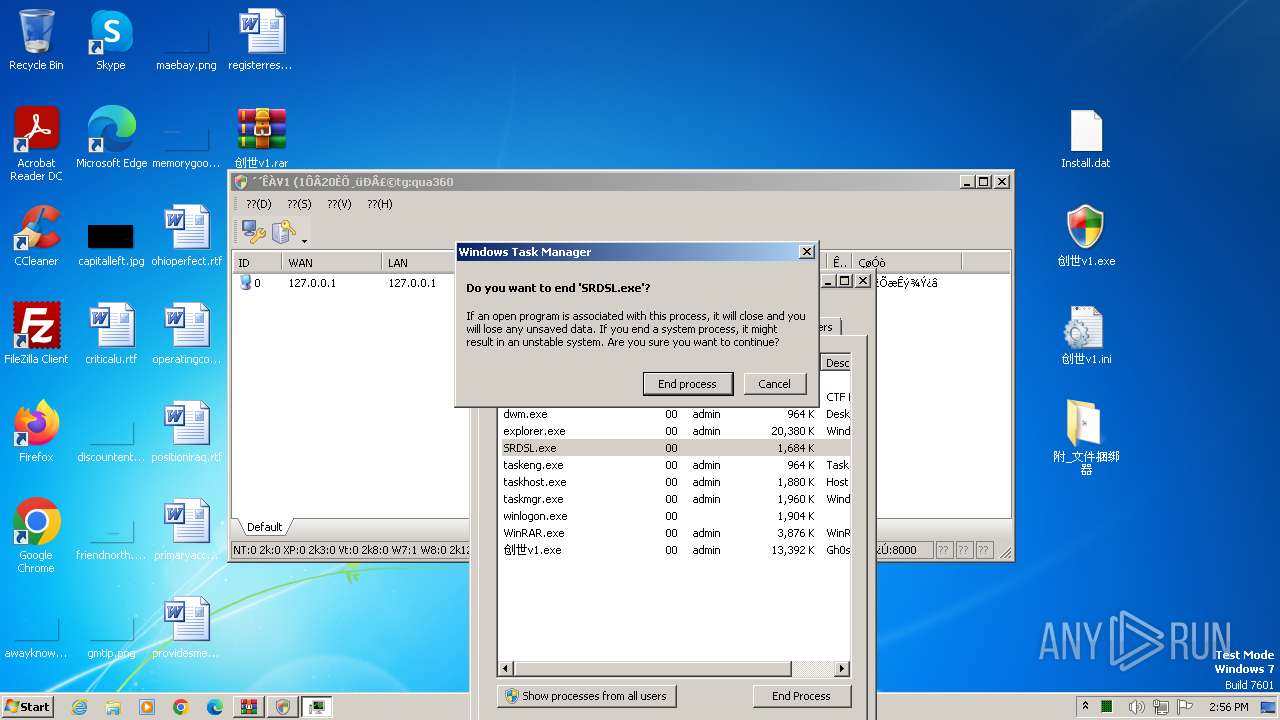Viewport: 1280px width, 720px height.
Task: Launch Google Chrome desktop shortcut
Action: (x=36, y=536)
